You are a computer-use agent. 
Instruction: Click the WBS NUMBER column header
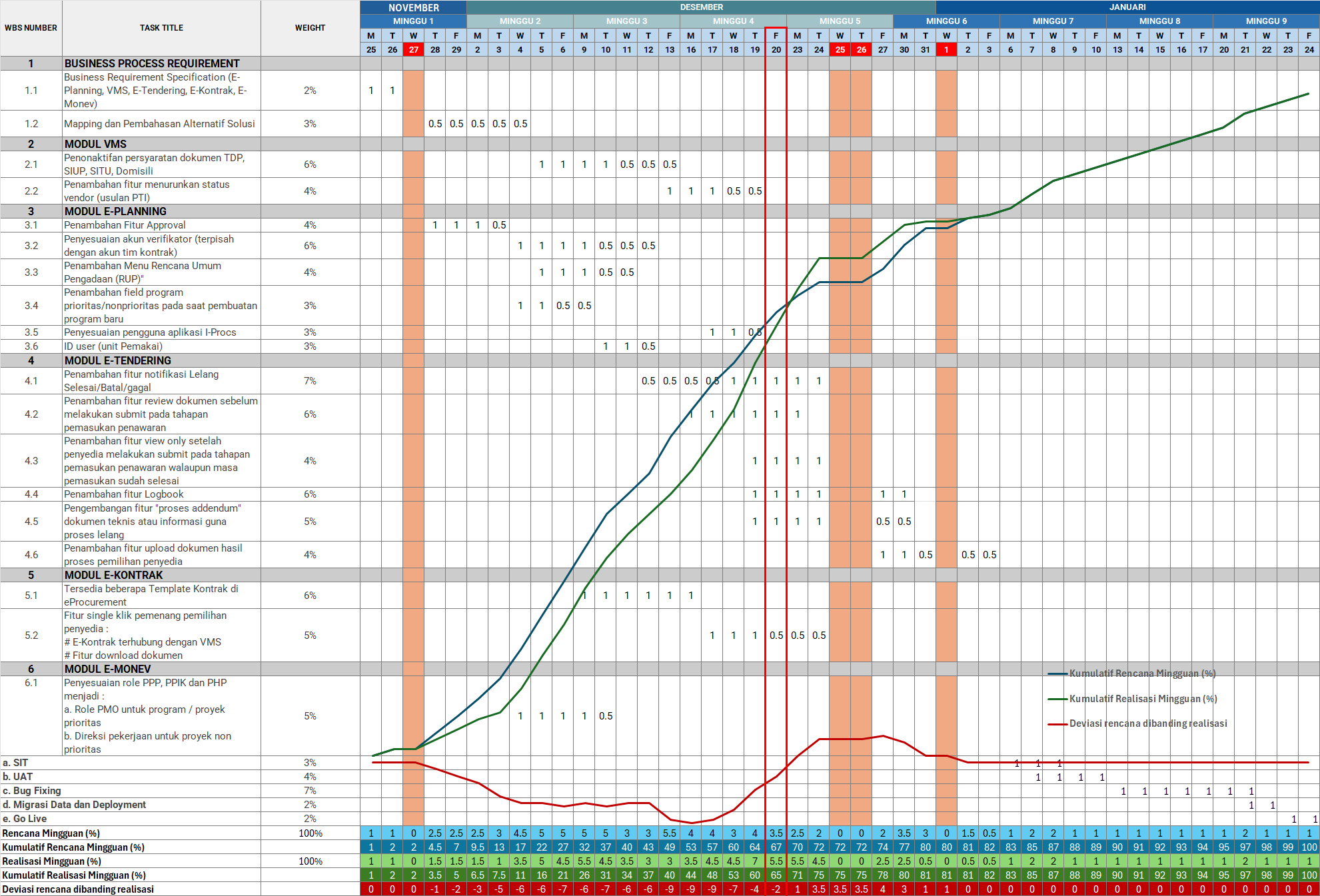[x=31, y=28]
